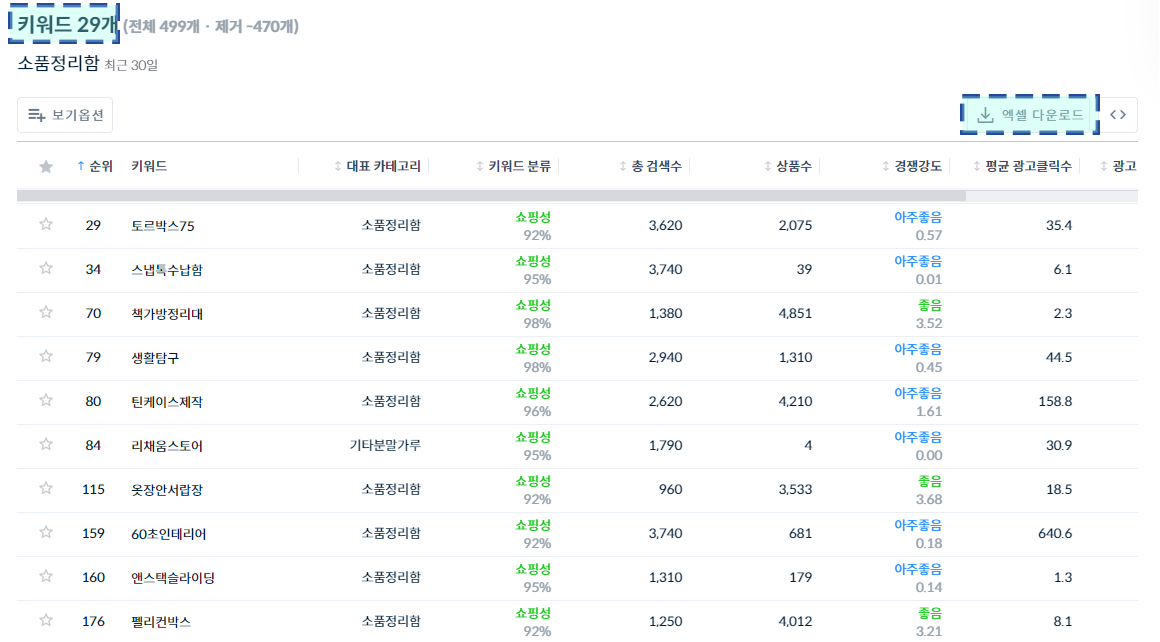Viewport: 1160px width, 642px height.
Task: Star the 펠리컨박스 keyword row
Action: point(46,621)
